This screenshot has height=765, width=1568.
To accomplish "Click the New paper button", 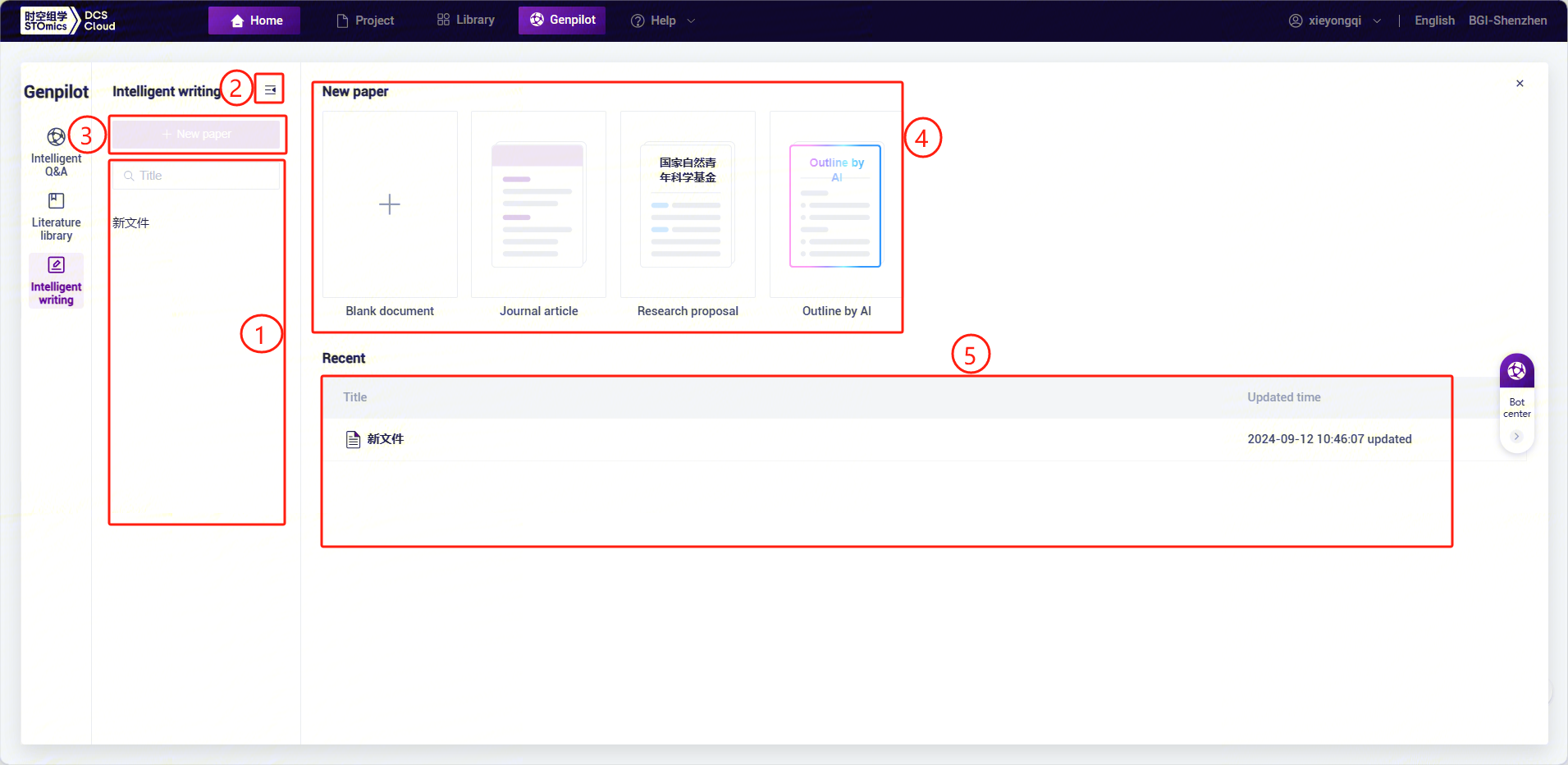I will coord(197,134).
